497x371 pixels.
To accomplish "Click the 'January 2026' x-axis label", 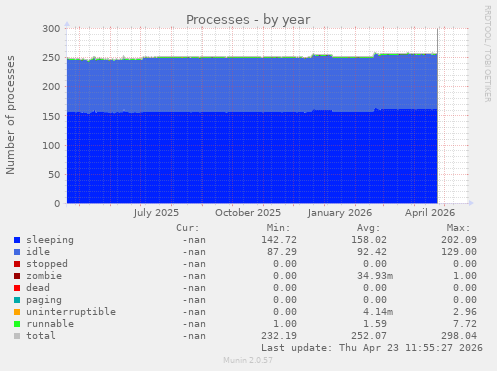I will (339, 213).
